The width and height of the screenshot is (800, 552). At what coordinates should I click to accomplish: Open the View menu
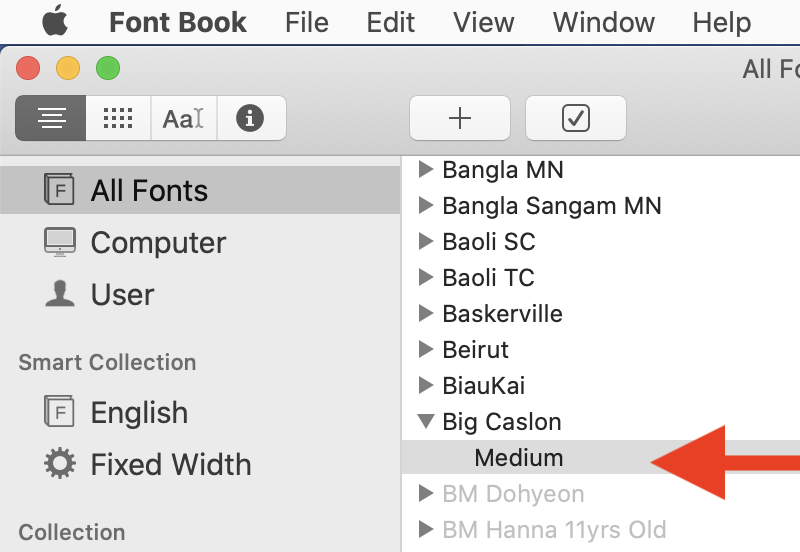483,22
